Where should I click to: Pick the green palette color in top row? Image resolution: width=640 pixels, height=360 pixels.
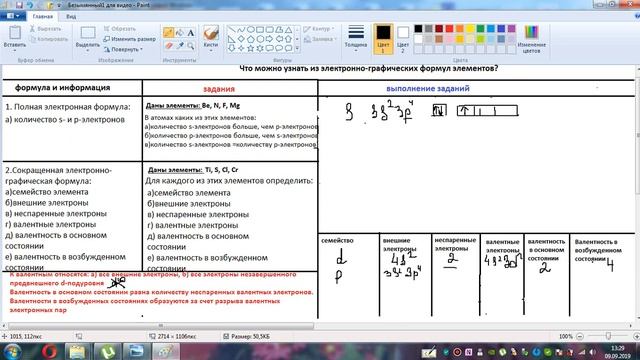480,29
